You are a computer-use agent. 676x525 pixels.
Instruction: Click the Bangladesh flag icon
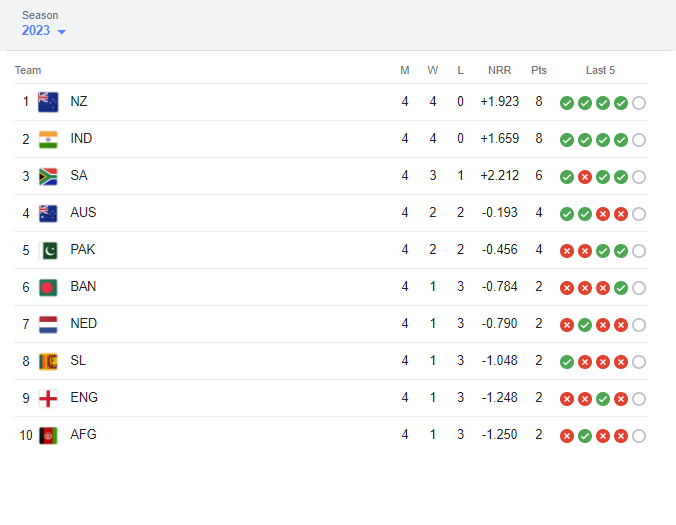(x=48, y=287)
